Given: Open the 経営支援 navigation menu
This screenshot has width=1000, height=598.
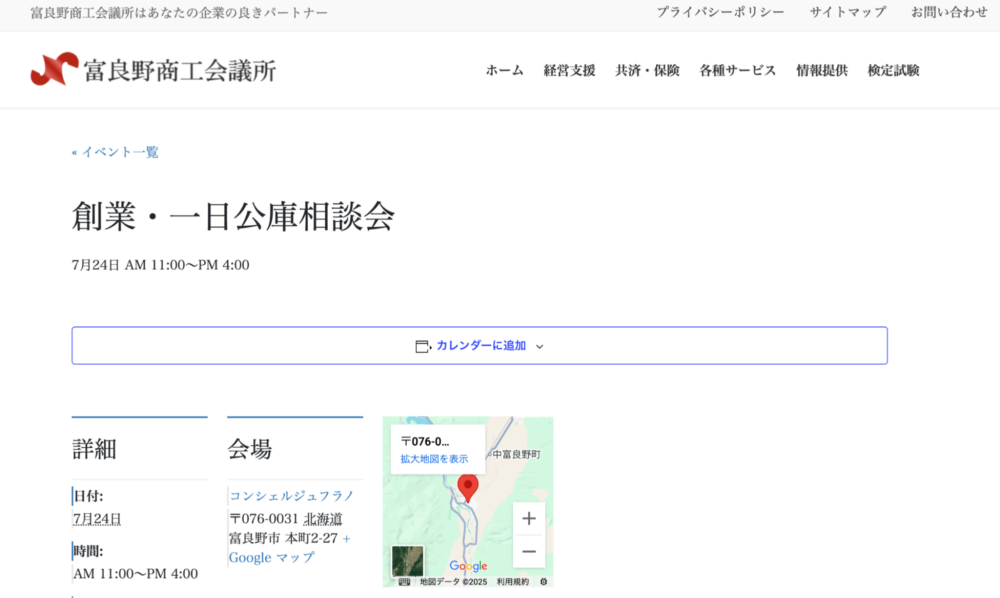Looking at the screenshot, I should coord(569,70).
